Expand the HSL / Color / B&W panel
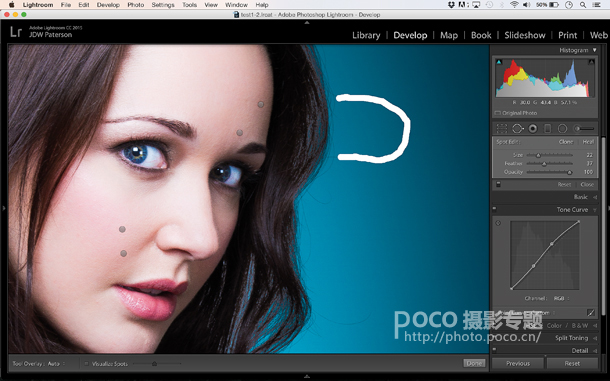This screenshot has height=381, width=610. (x=595, y=325)
